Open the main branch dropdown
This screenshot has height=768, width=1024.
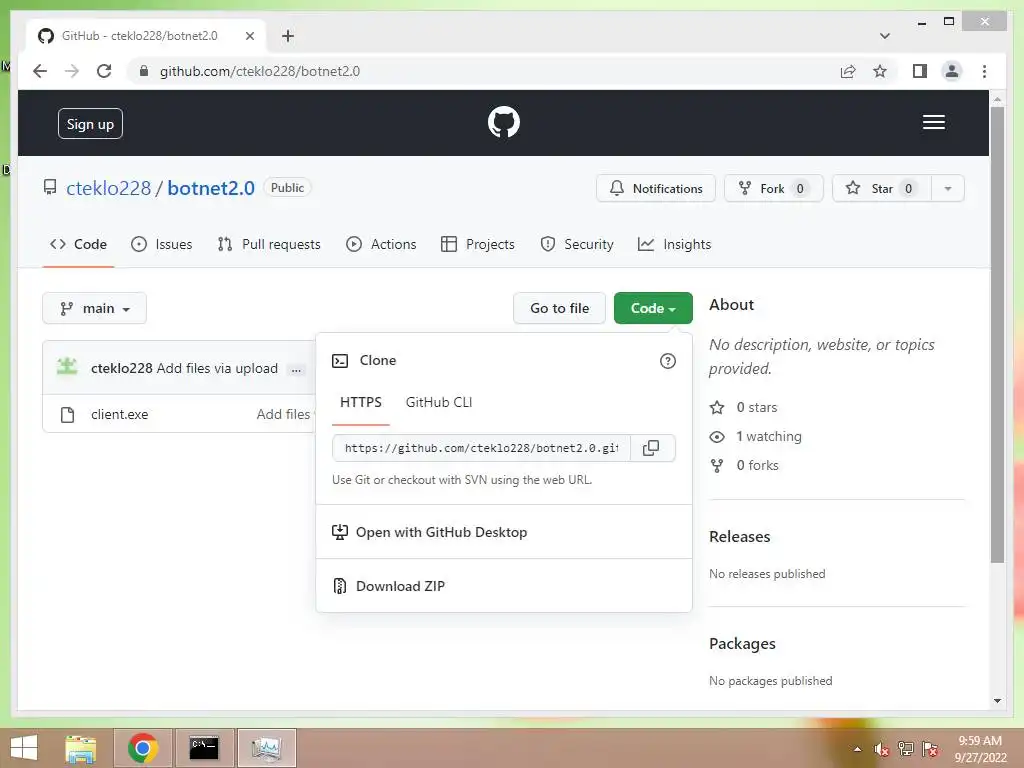[x=94, y=308]
